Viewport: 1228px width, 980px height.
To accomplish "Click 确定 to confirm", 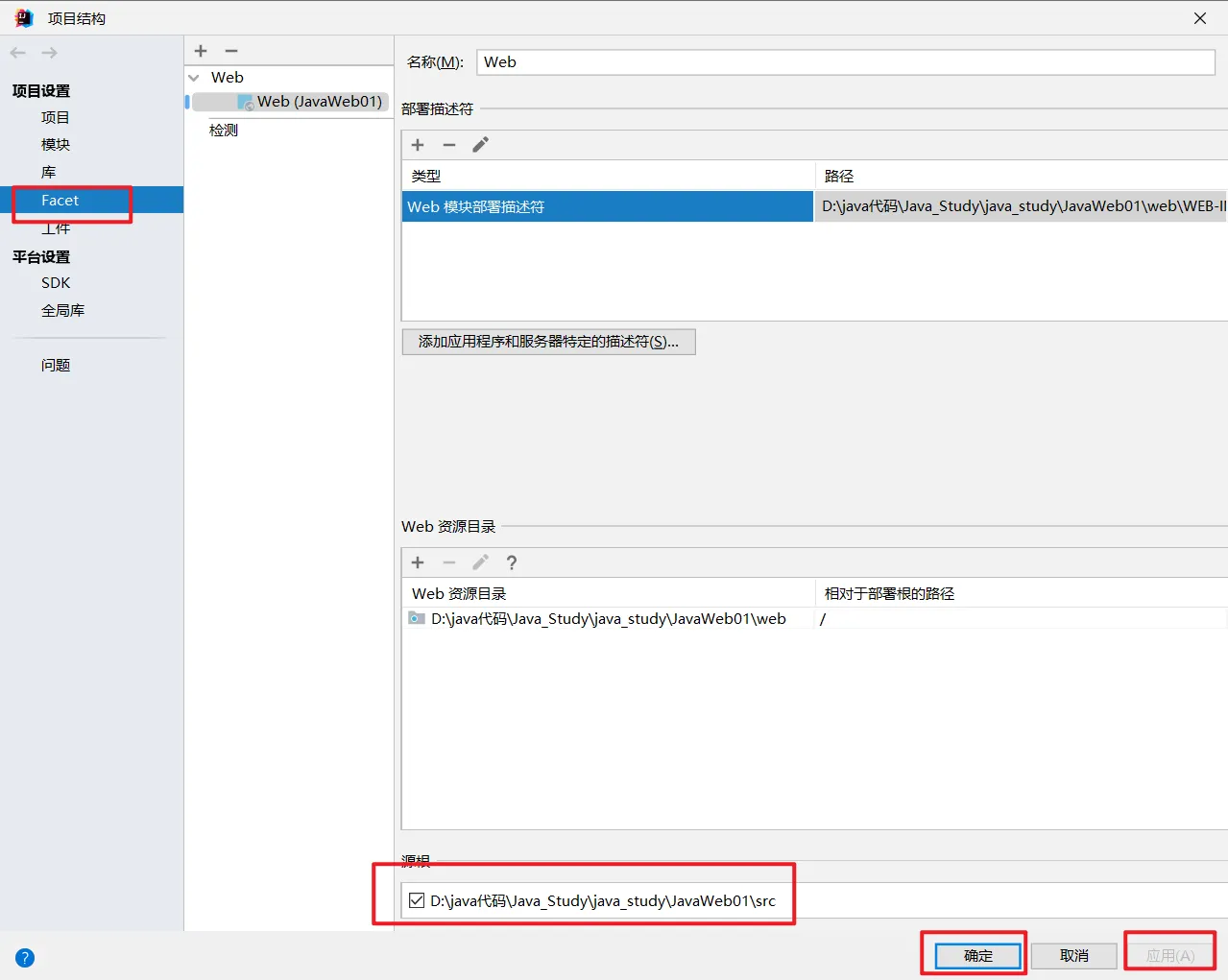I will coord(978,955).
